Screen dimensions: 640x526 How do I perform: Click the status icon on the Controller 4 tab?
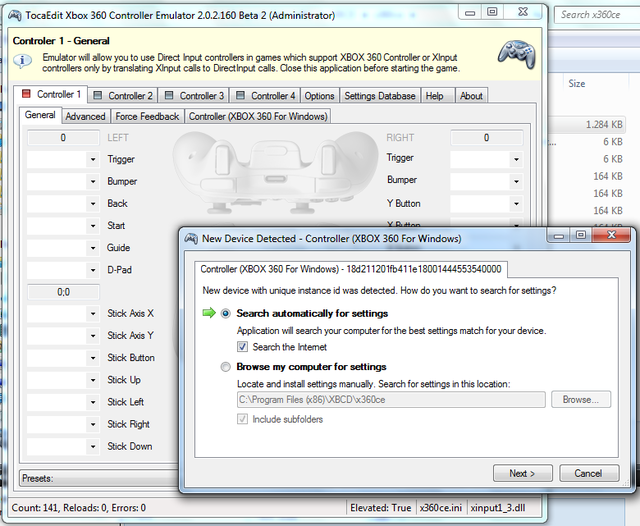[240, 95]
